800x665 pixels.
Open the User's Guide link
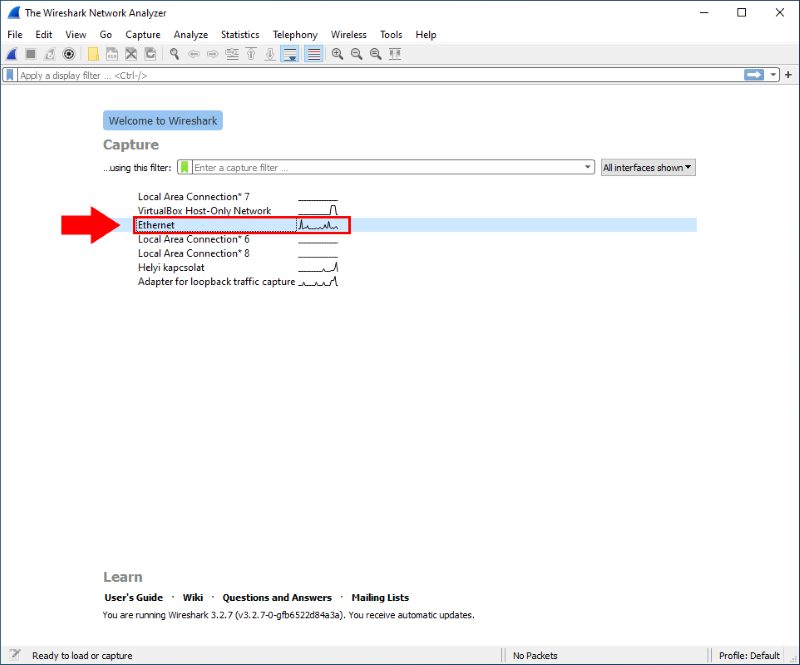pyautogui.click(x=134, y=598)
